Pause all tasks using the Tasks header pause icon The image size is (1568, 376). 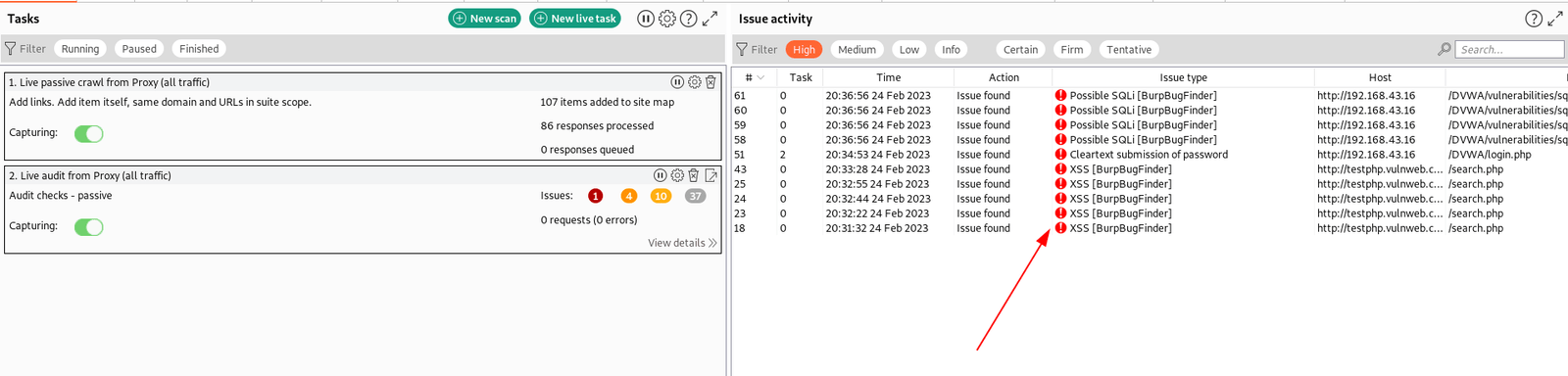click(x=645, y=19)
